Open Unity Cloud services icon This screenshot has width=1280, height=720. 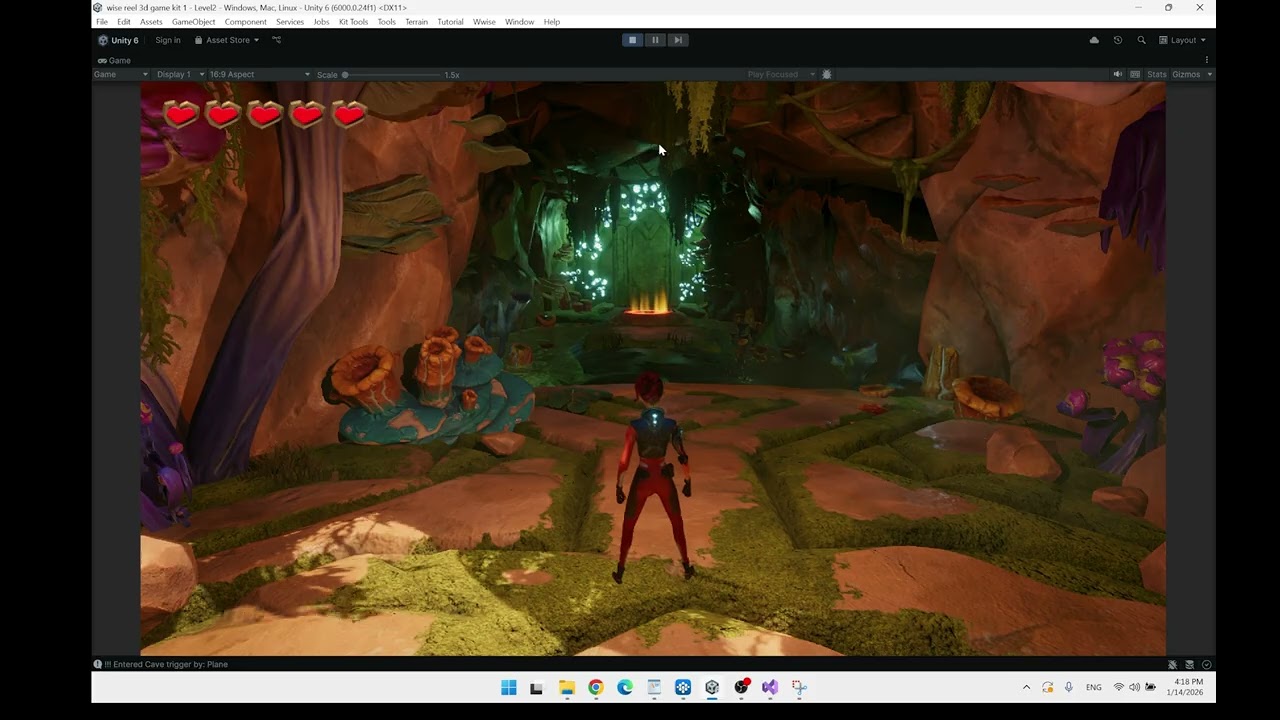[x=1094, y=40]
